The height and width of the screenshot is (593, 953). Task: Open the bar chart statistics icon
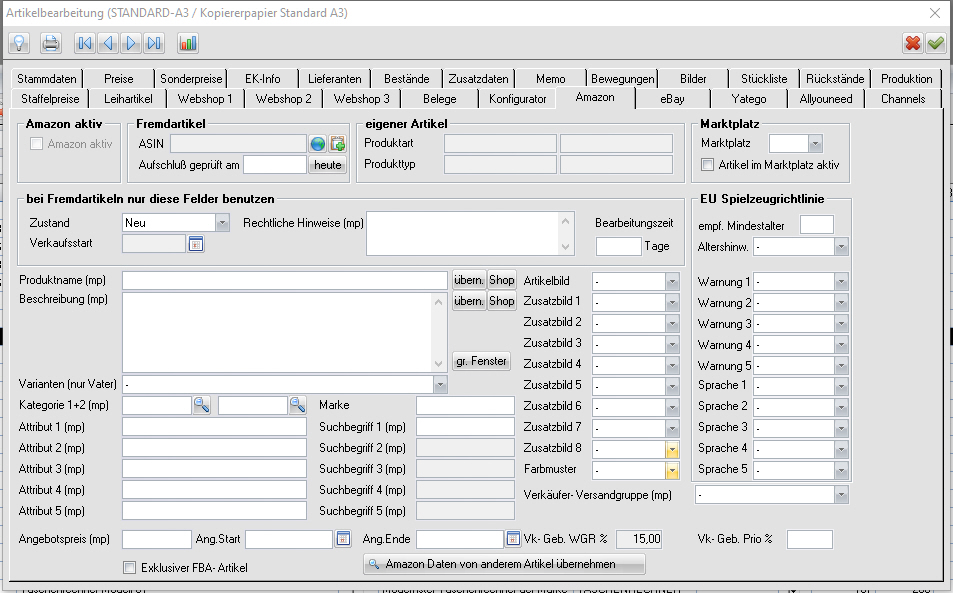click(x=188, y=43)
